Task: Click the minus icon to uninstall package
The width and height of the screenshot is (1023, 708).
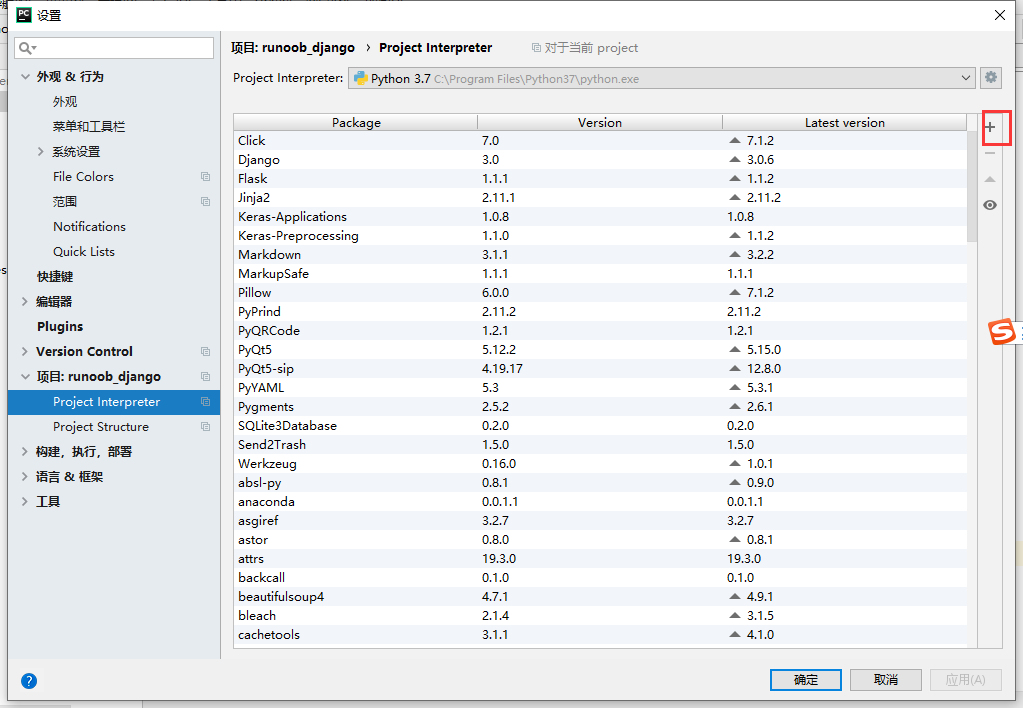Action: point(990,153)
